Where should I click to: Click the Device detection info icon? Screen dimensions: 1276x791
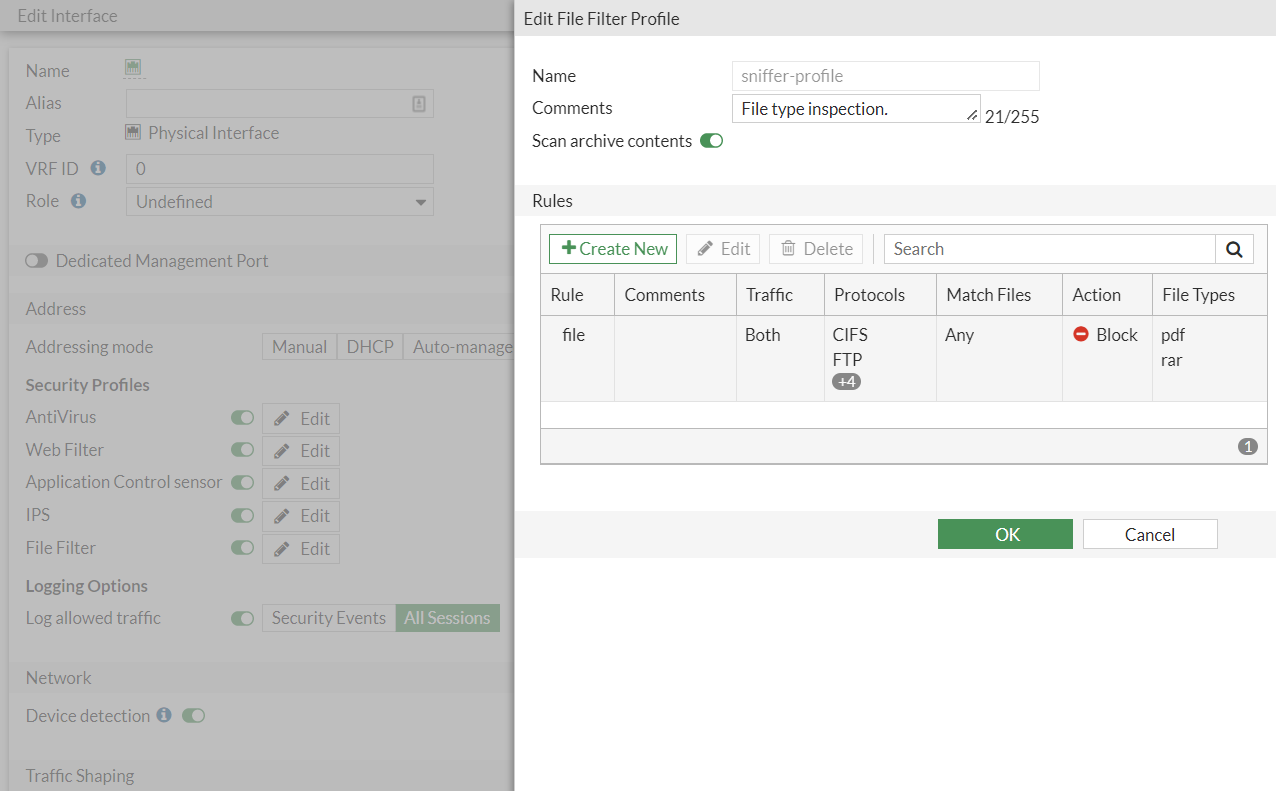[x=164, y=716]
